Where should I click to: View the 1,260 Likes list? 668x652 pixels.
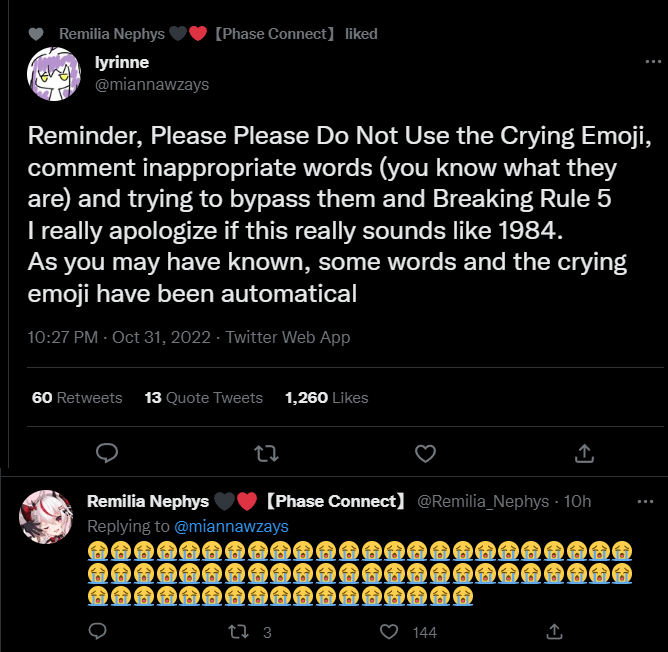326,398
